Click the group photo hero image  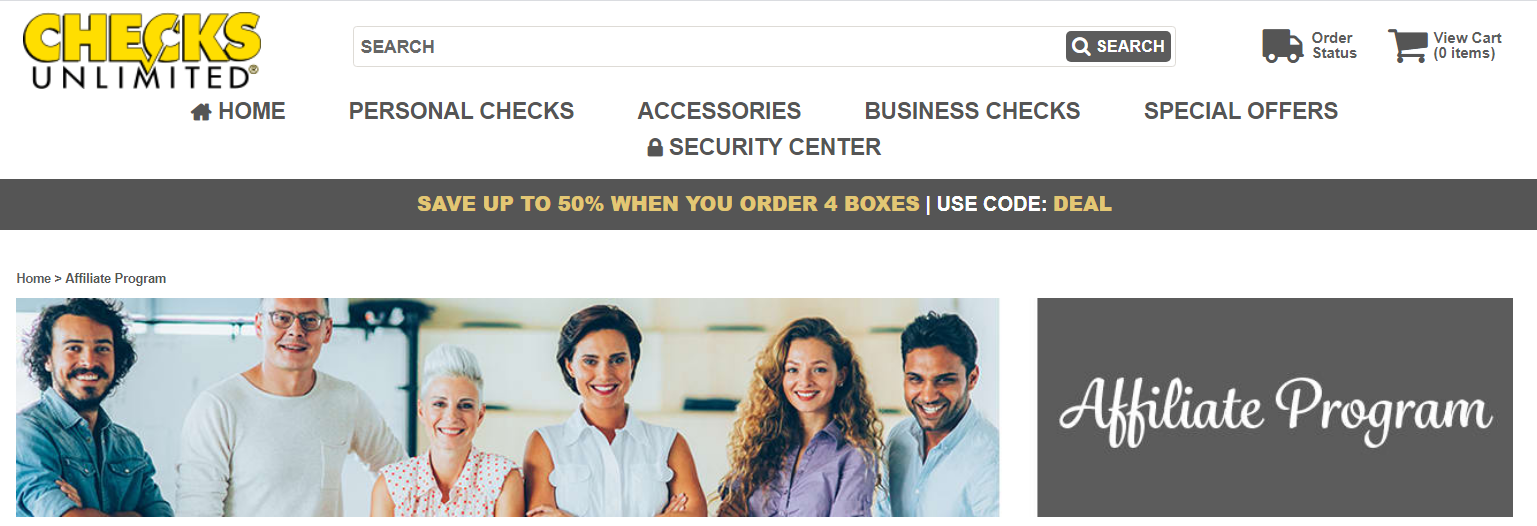tap(508, 408)
